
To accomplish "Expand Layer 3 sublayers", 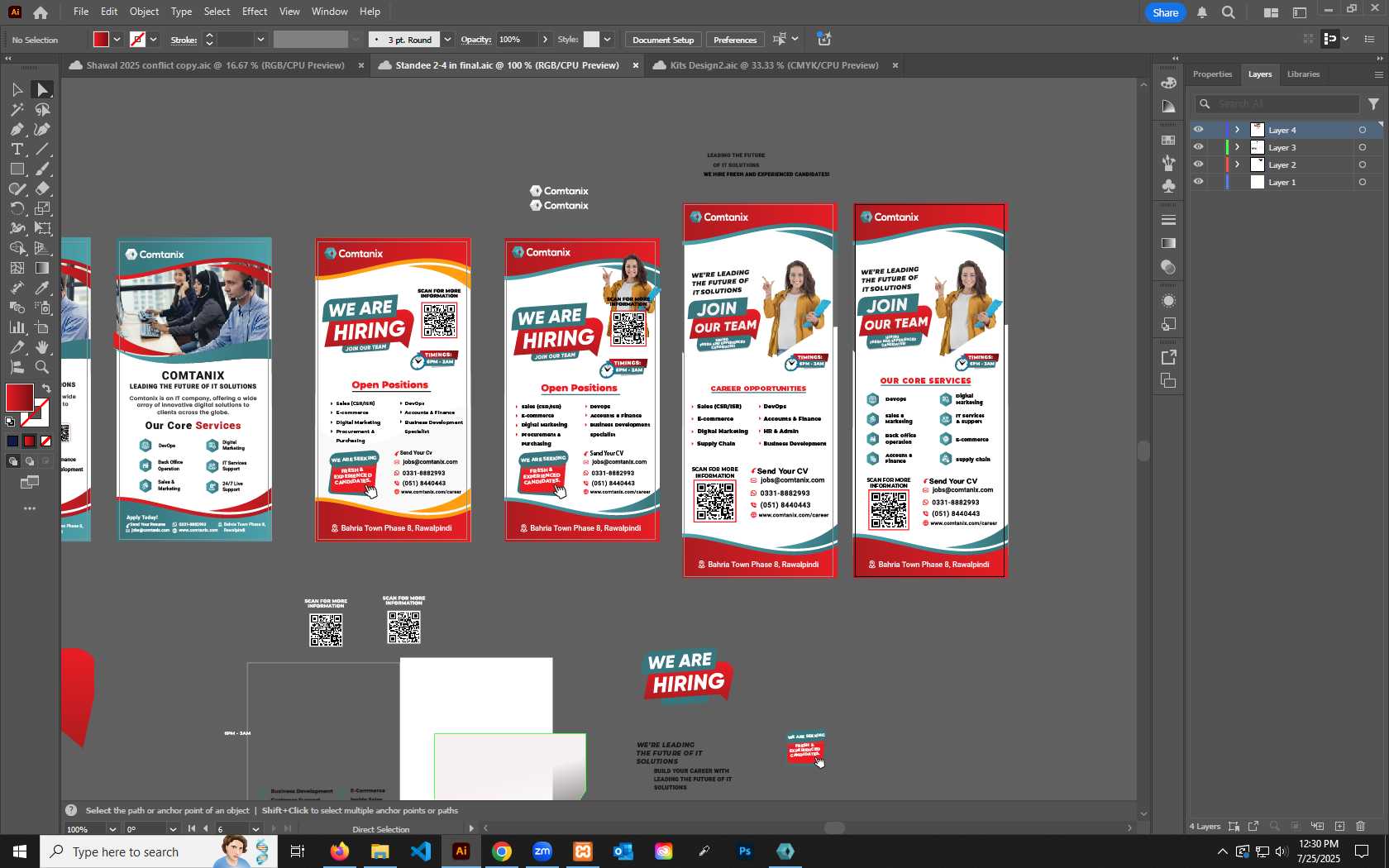I will pyautogui.click(x=1237, y=147).
